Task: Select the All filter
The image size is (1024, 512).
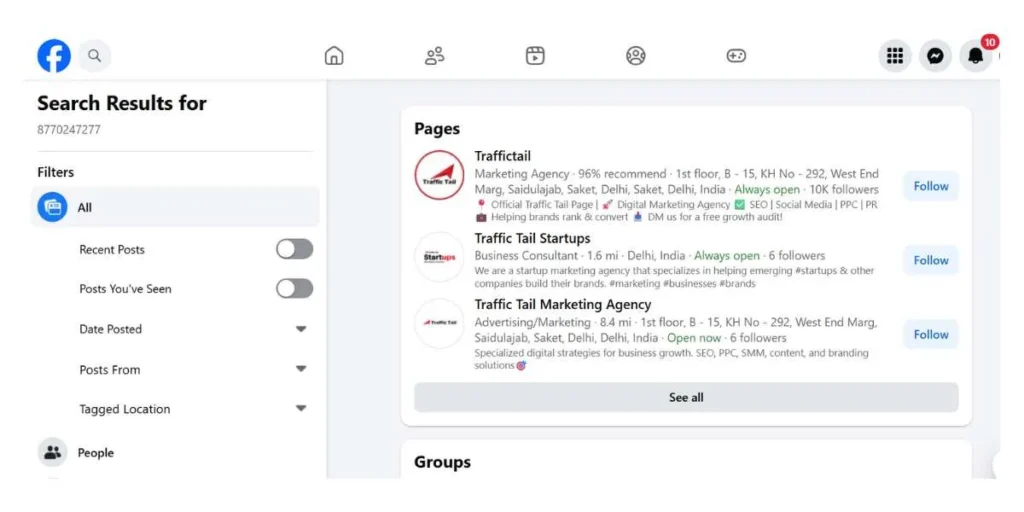Action: tap(85, 207)
